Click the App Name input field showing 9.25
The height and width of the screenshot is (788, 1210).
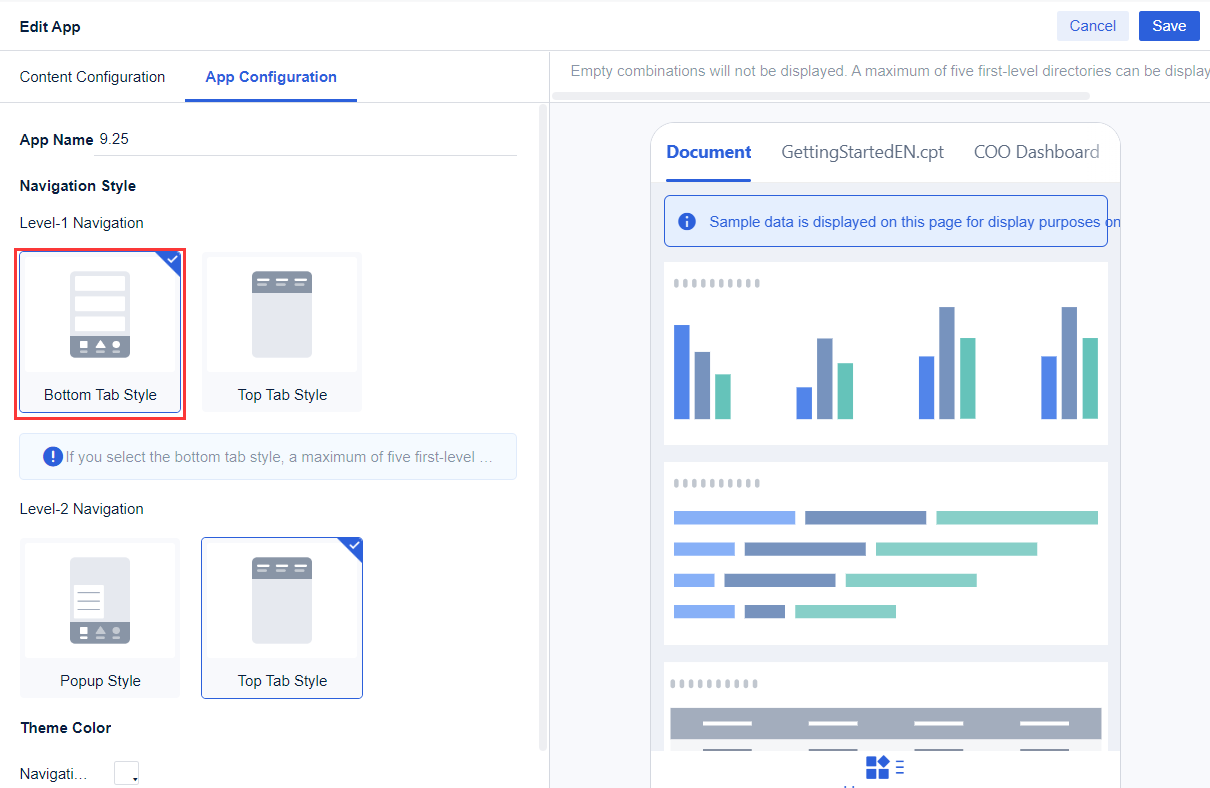coord(300,139)
